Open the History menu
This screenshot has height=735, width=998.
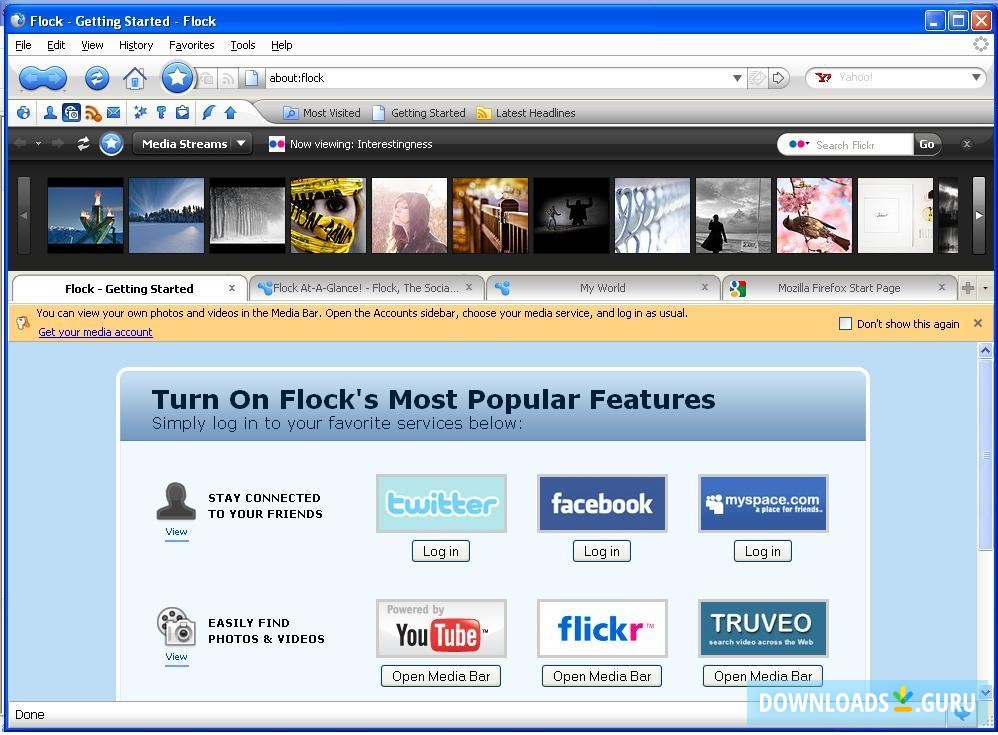tap(136, 45)
